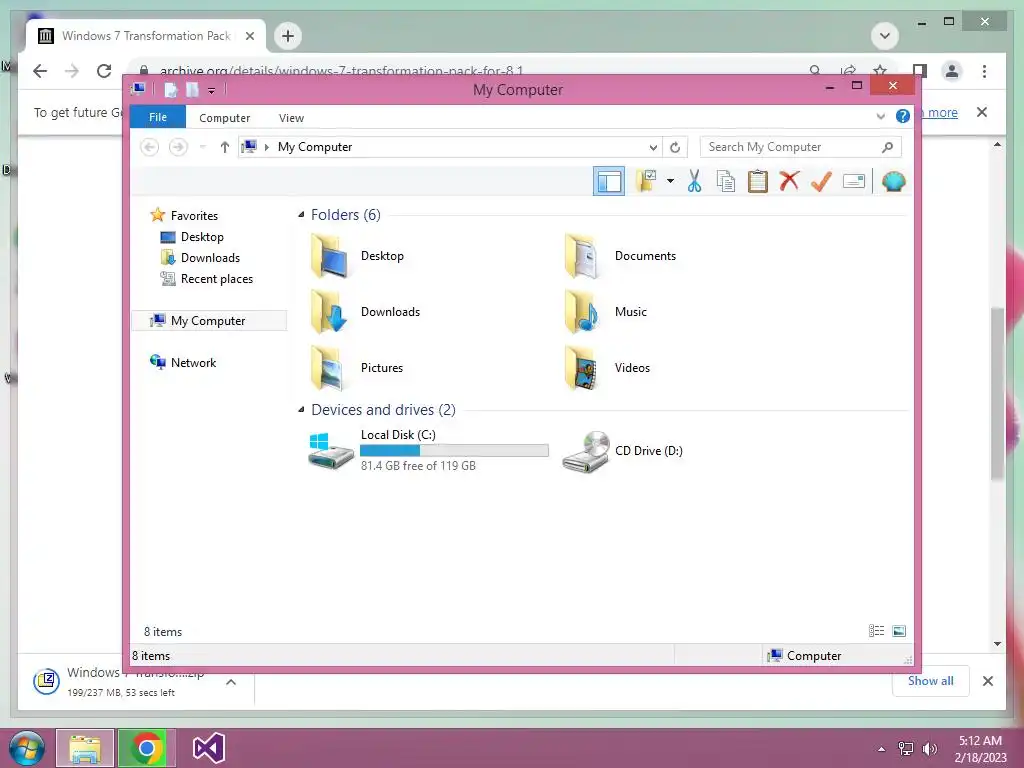
Task: Click the Explorer Forward navigation arrow
Action: [178, 147]
